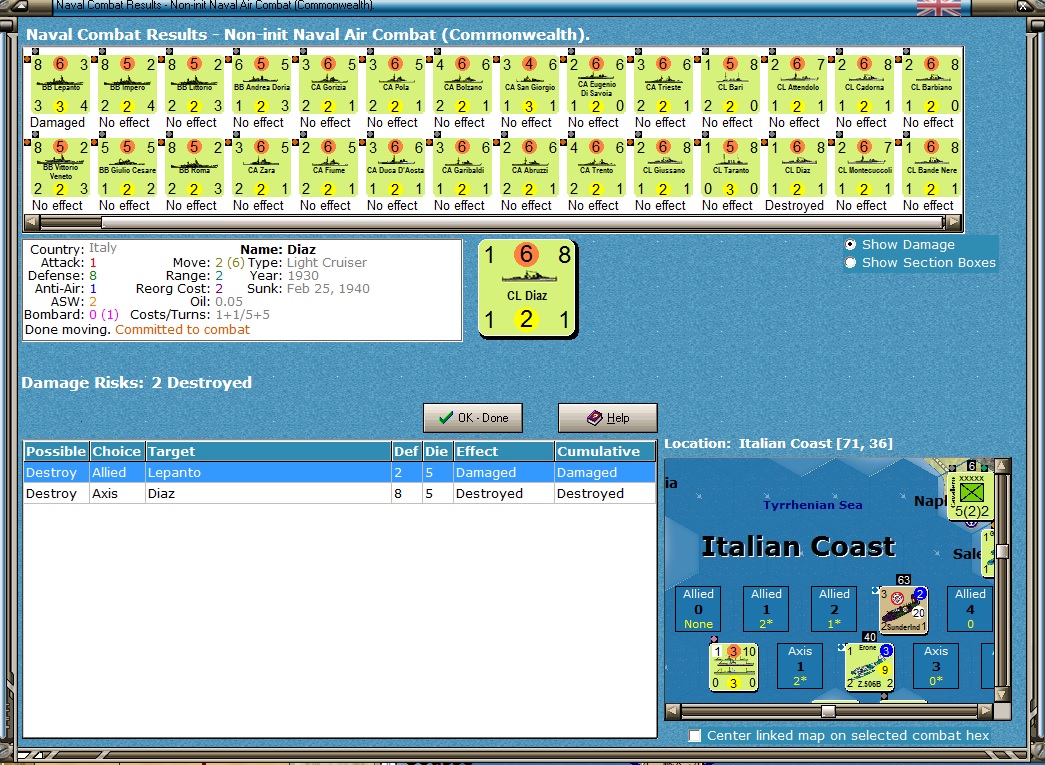Sort table by Die column header
This screenshot has height=765, width=1045.
coord(437,451)
